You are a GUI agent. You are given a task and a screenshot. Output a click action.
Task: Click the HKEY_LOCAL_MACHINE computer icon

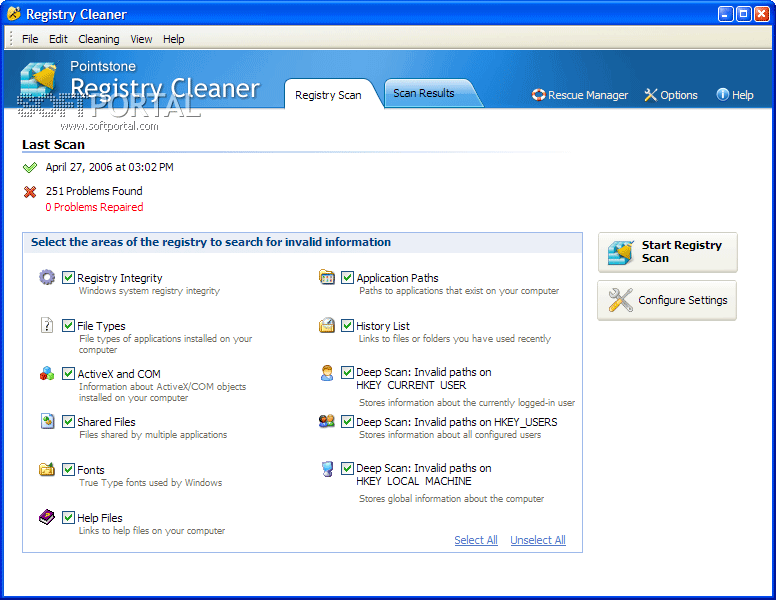coord(327,469)
